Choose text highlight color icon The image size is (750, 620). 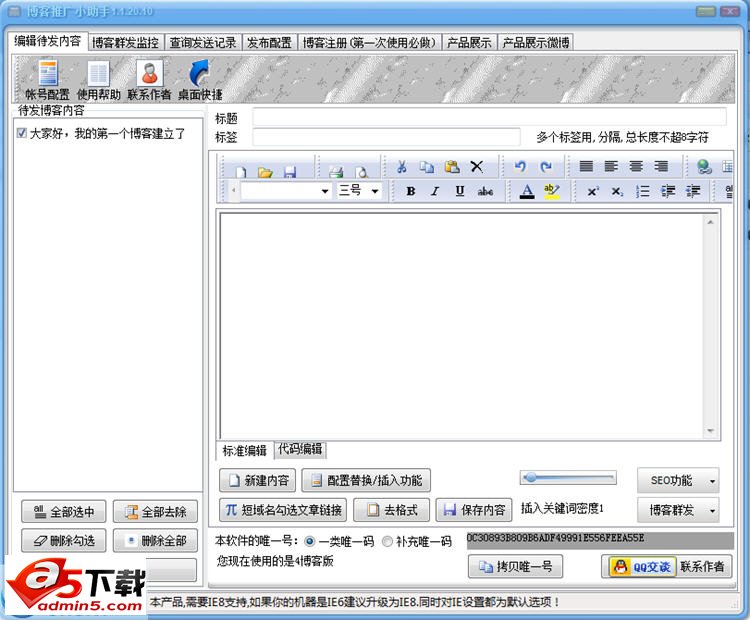pos(551,191)
